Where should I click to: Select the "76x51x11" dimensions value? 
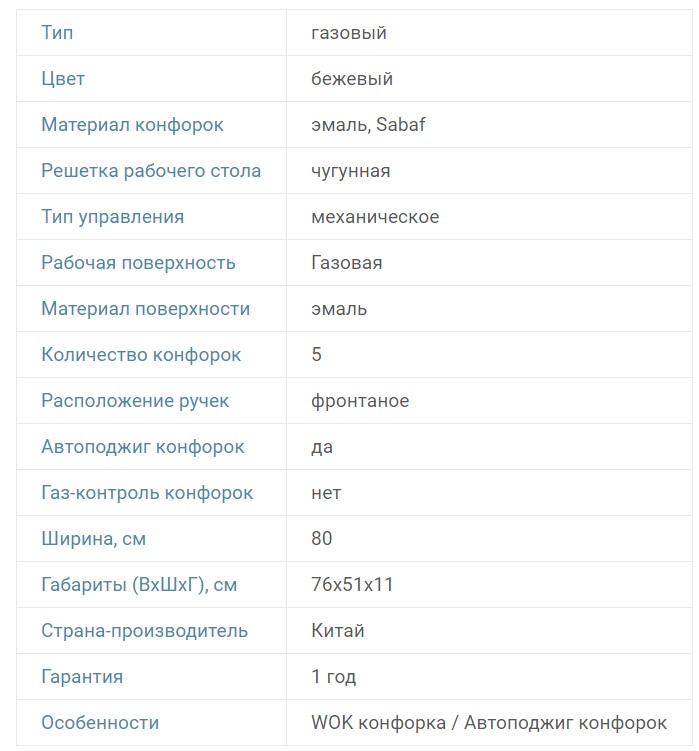pos(352,585)
